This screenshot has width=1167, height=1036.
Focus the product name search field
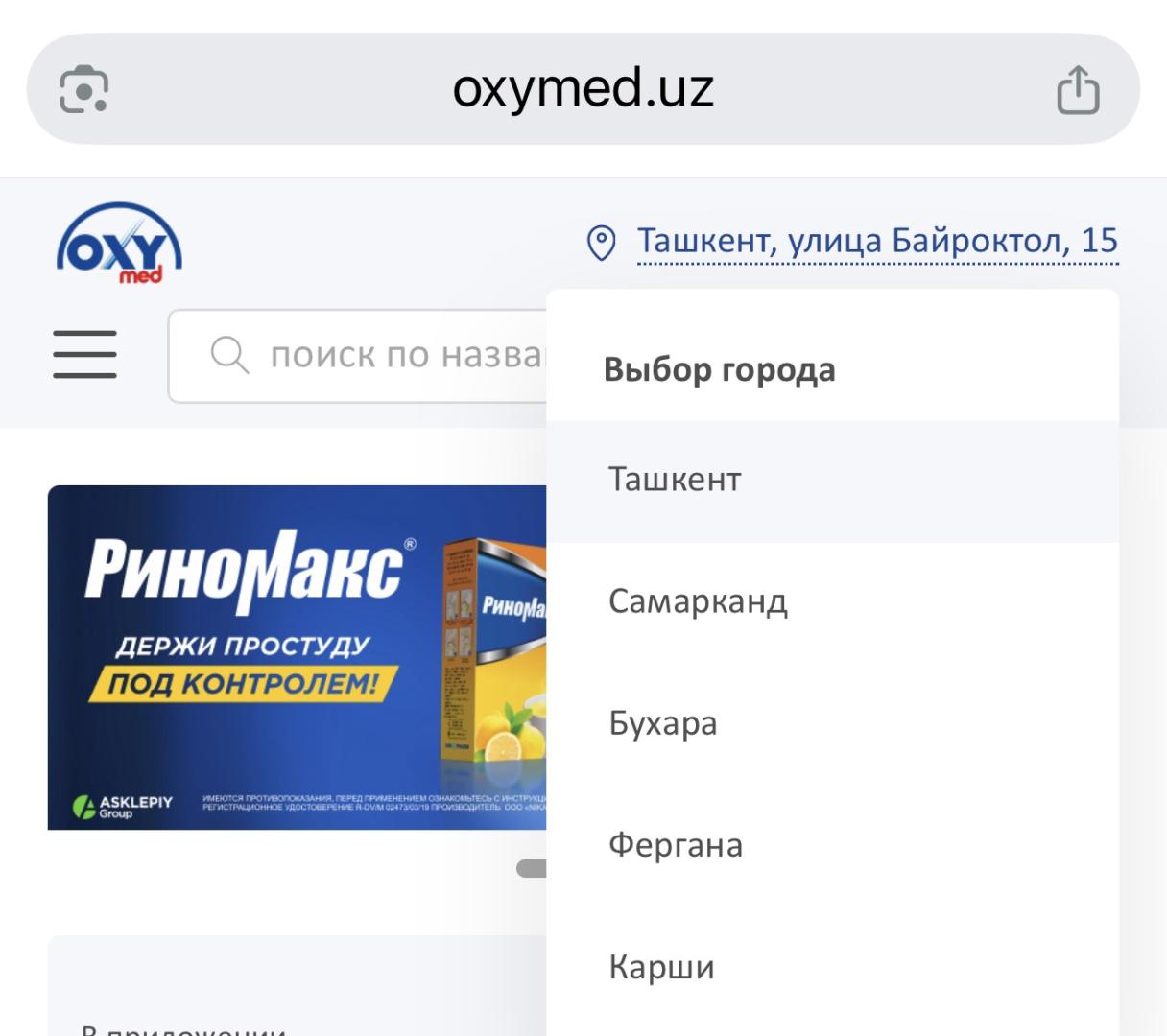[x=403, y=355]
